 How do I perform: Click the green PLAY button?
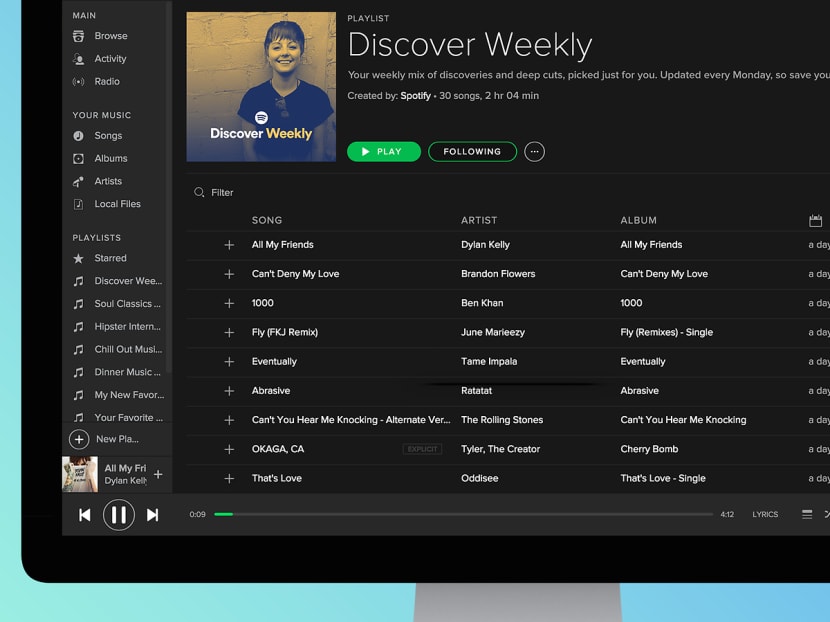tap(384, 151)
